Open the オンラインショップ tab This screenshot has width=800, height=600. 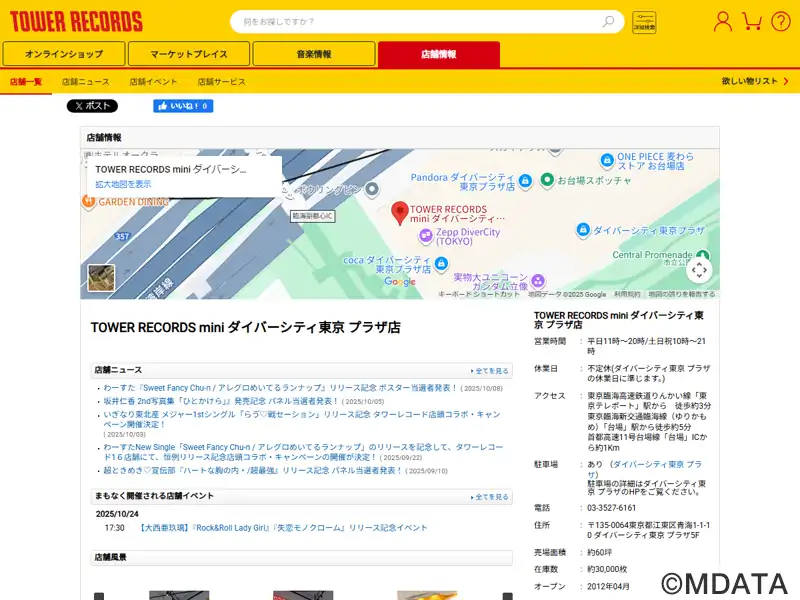(64, 54)
